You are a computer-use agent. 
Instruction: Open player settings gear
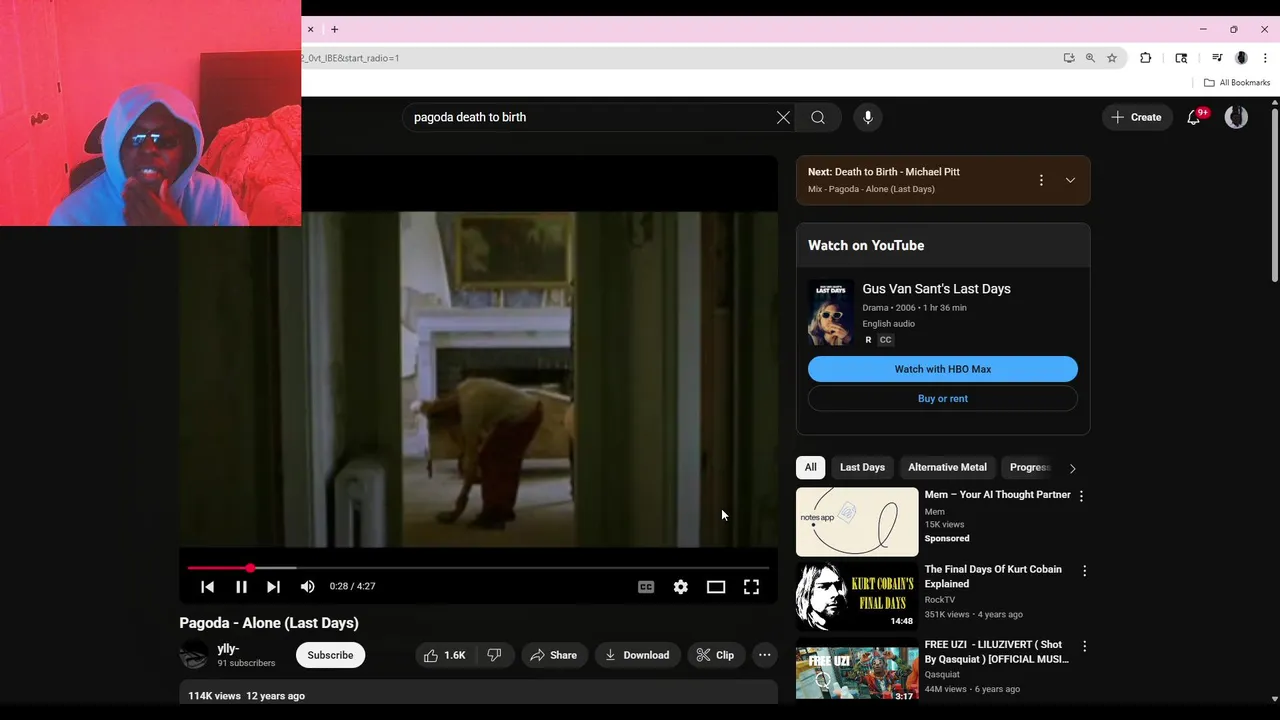[x=681, y=587]
